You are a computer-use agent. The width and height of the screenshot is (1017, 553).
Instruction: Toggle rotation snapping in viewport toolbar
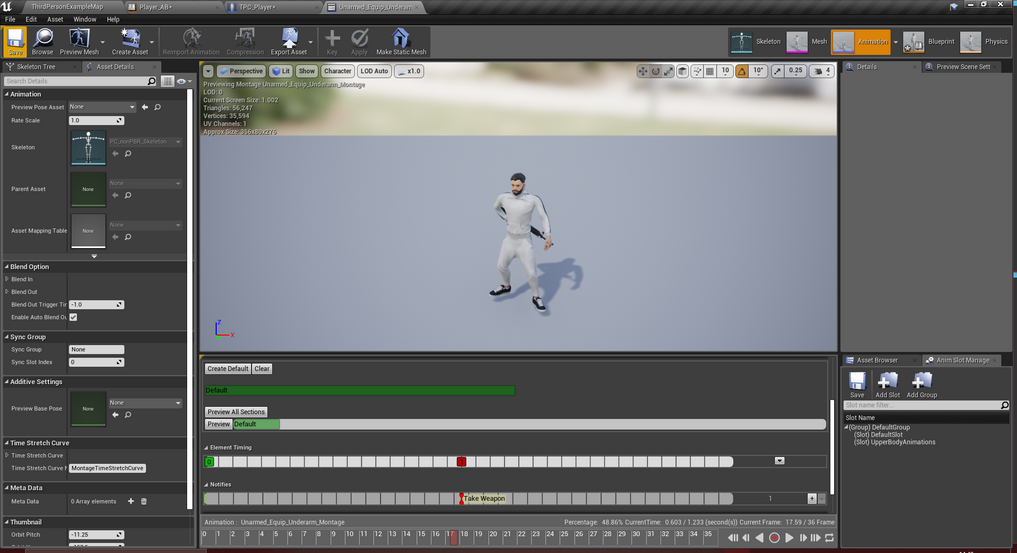742,71
